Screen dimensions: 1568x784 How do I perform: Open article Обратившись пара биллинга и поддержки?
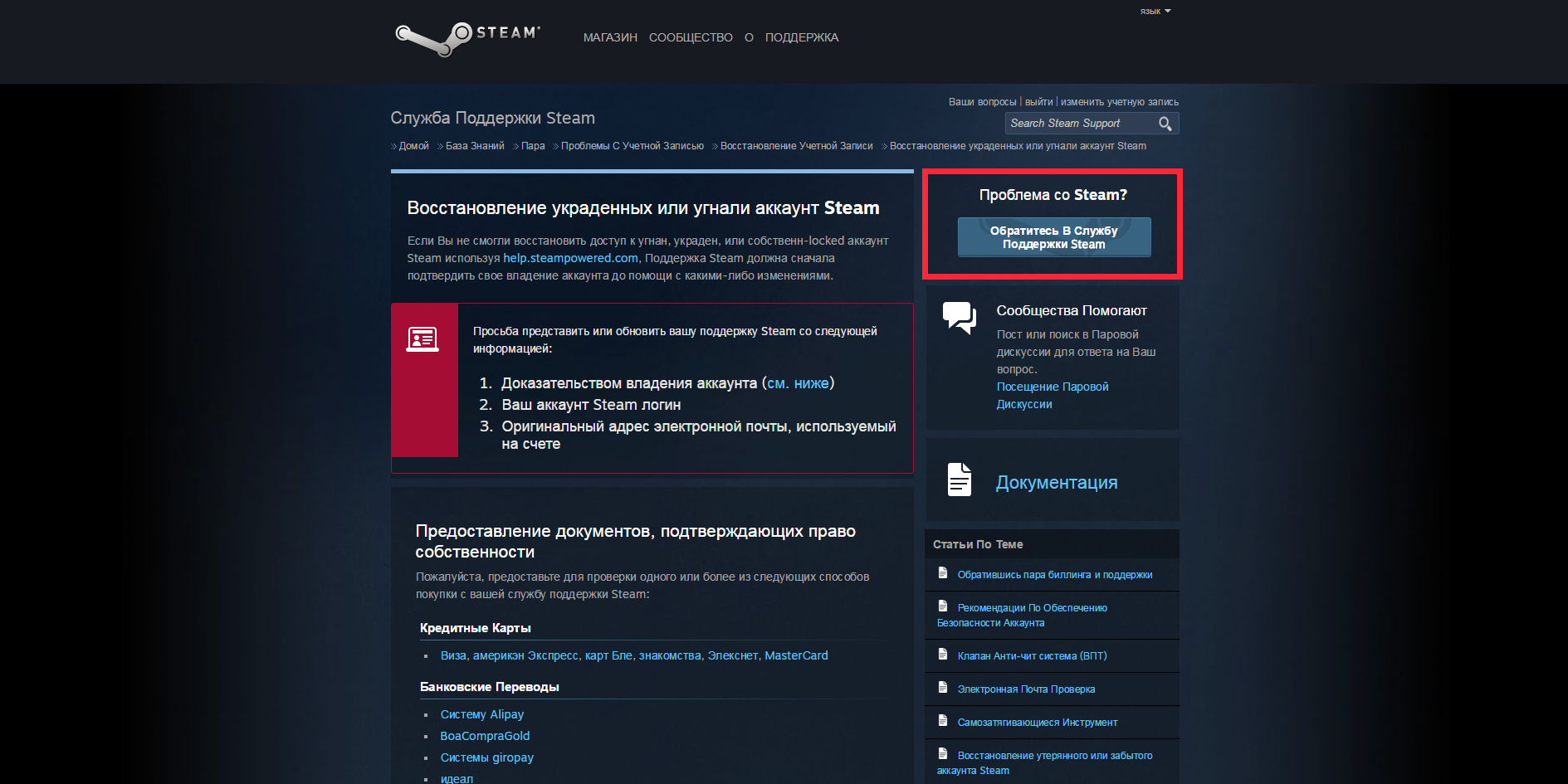pyautogui.click(x=1055, y=575)
